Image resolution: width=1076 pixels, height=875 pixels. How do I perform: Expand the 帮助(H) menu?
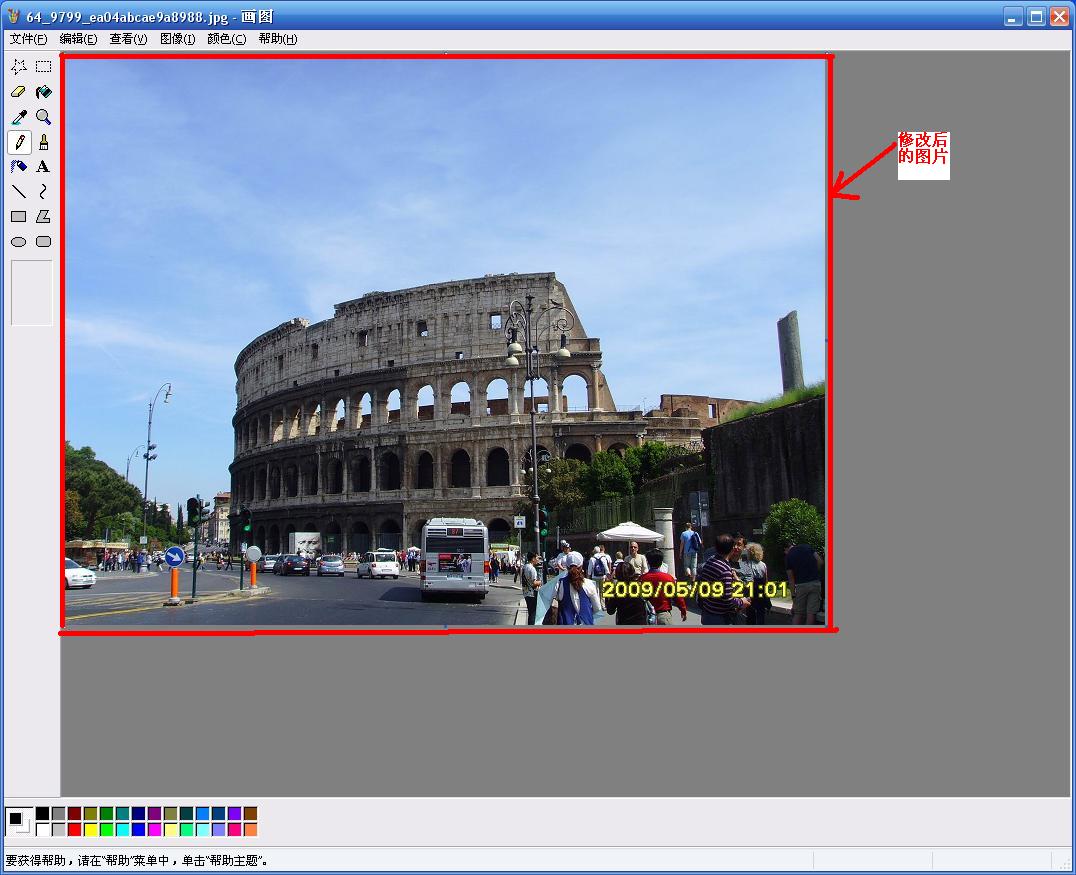click(x=277, y=39)
